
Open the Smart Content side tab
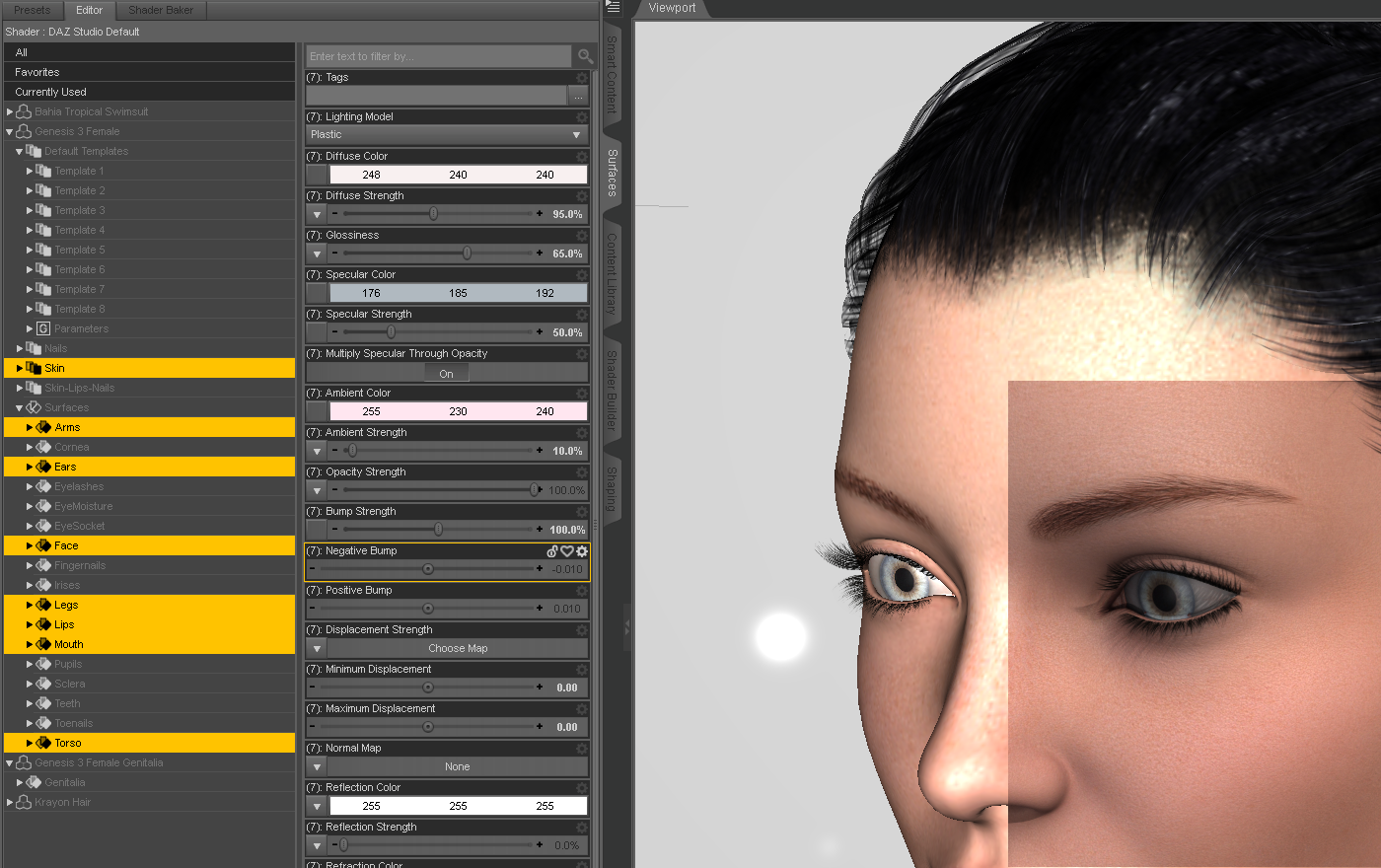tap(613, 75)
